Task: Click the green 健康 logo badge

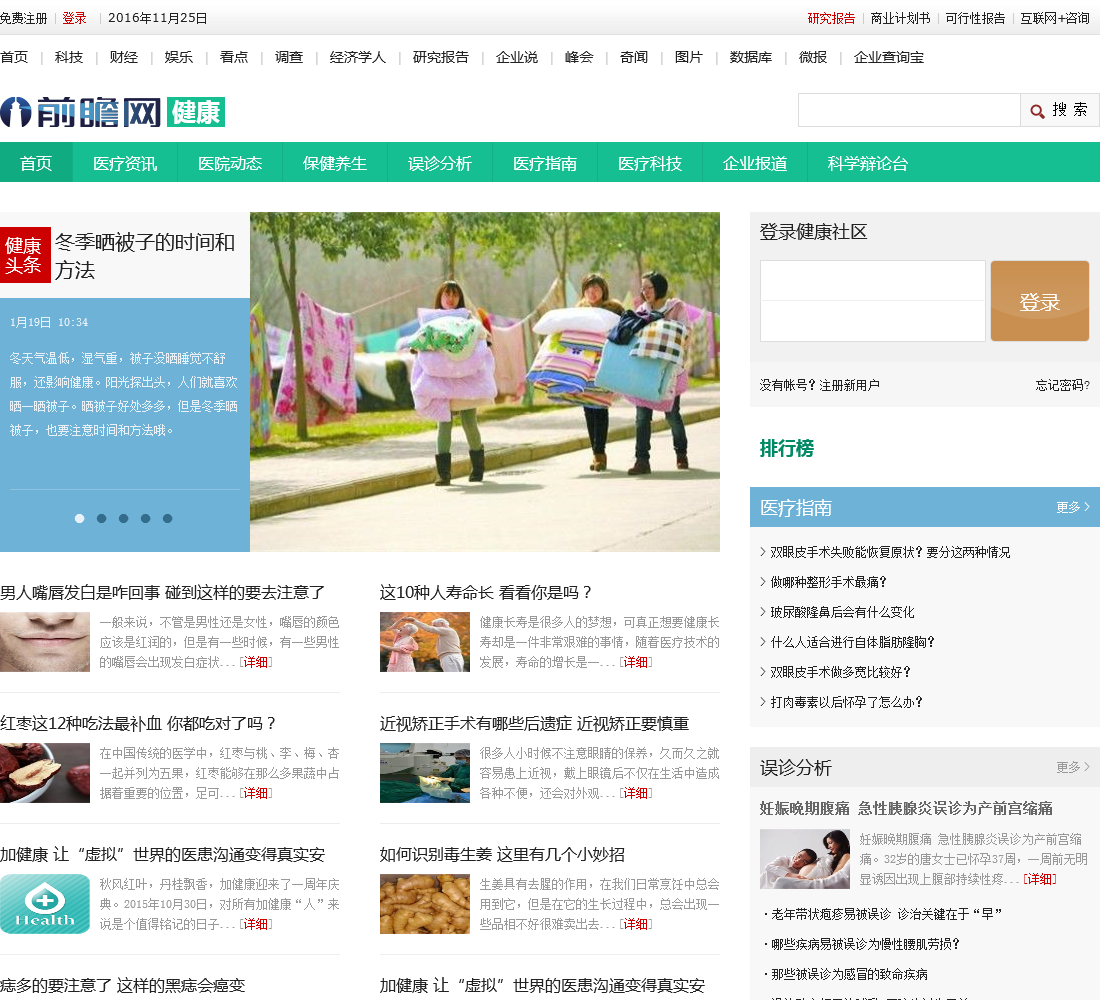Action: [196, 112]
